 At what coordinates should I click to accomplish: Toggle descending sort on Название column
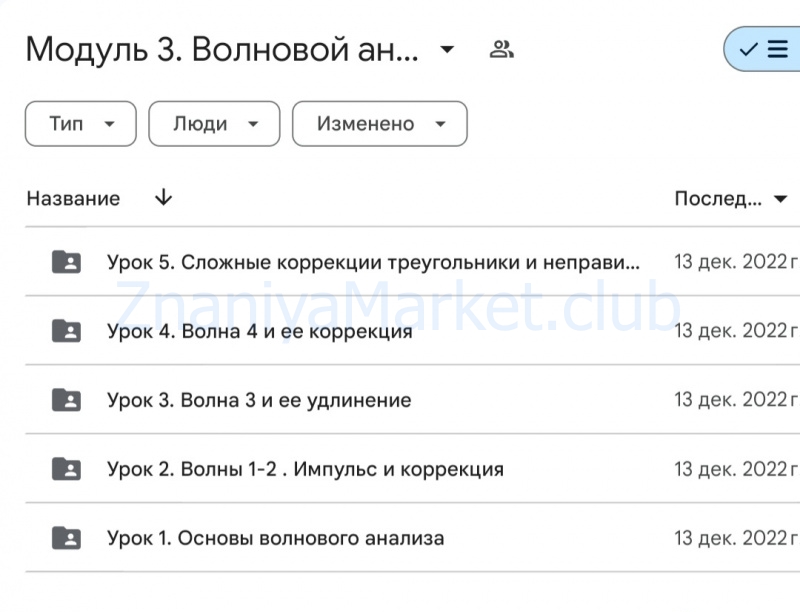pos(161,198)
